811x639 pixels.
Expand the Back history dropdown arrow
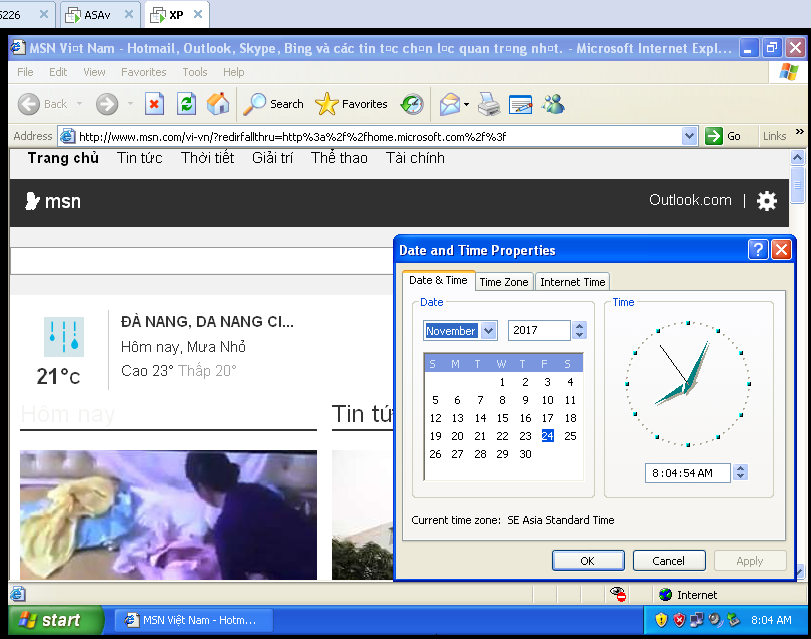(79, 104)
